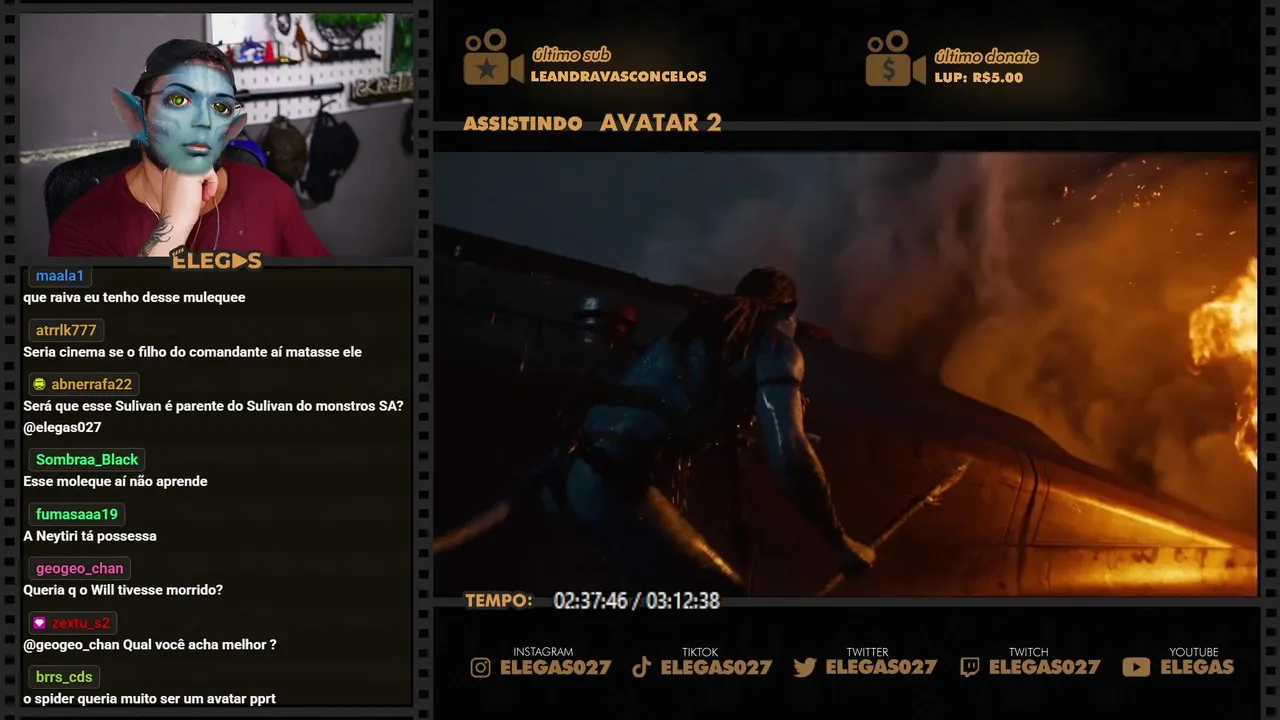1280x720 pixels.
Task: Open Sombraa_Black's username tag
Action: (x=87, y=460)
